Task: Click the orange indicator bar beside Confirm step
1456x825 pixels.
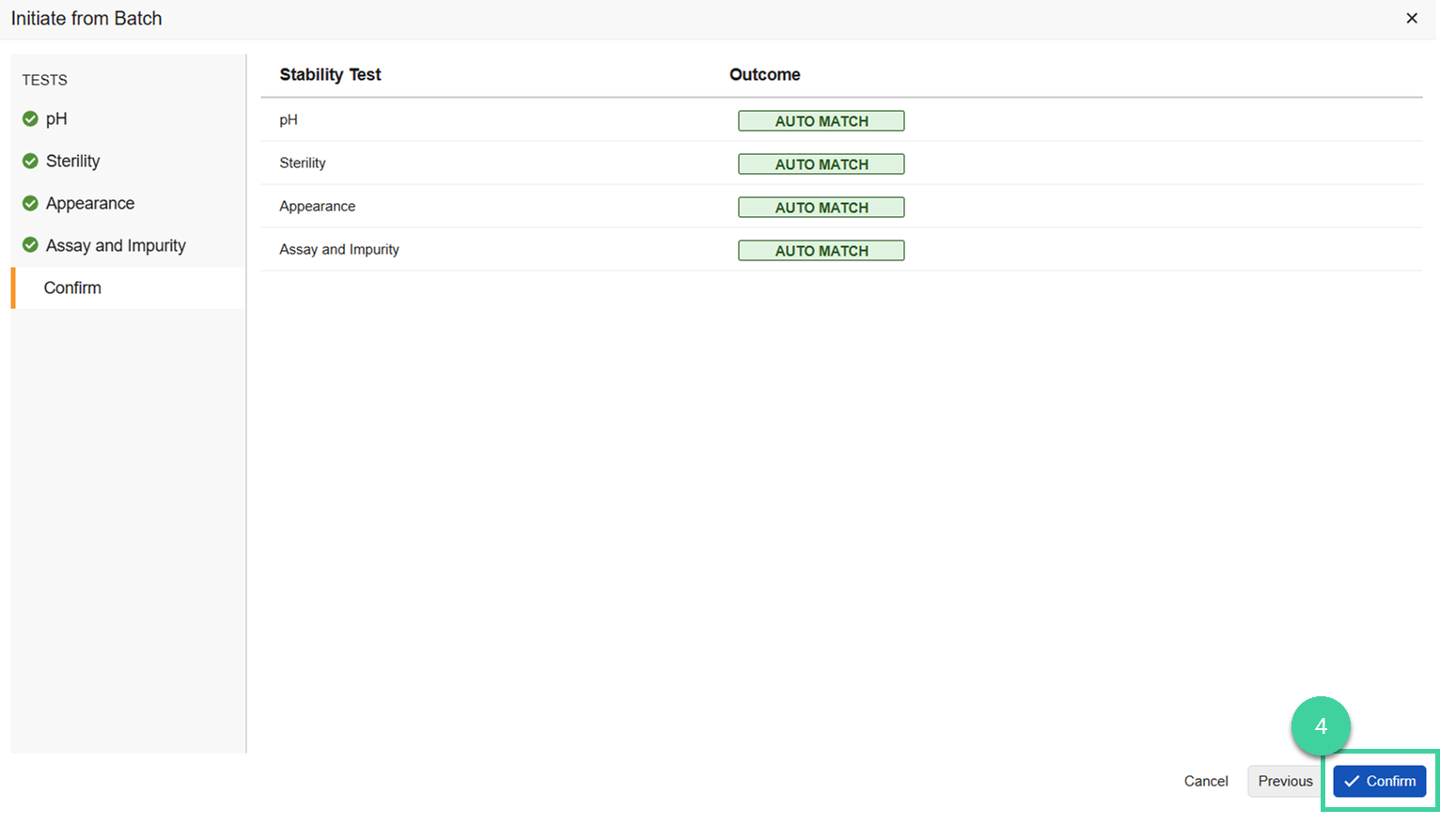Action: click(x=12, y=288)
